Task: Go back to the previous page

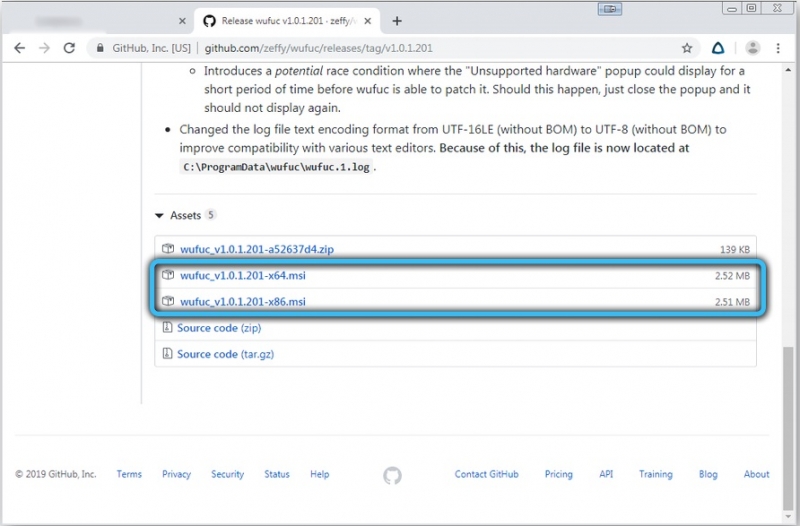Action: click(19, 48)
